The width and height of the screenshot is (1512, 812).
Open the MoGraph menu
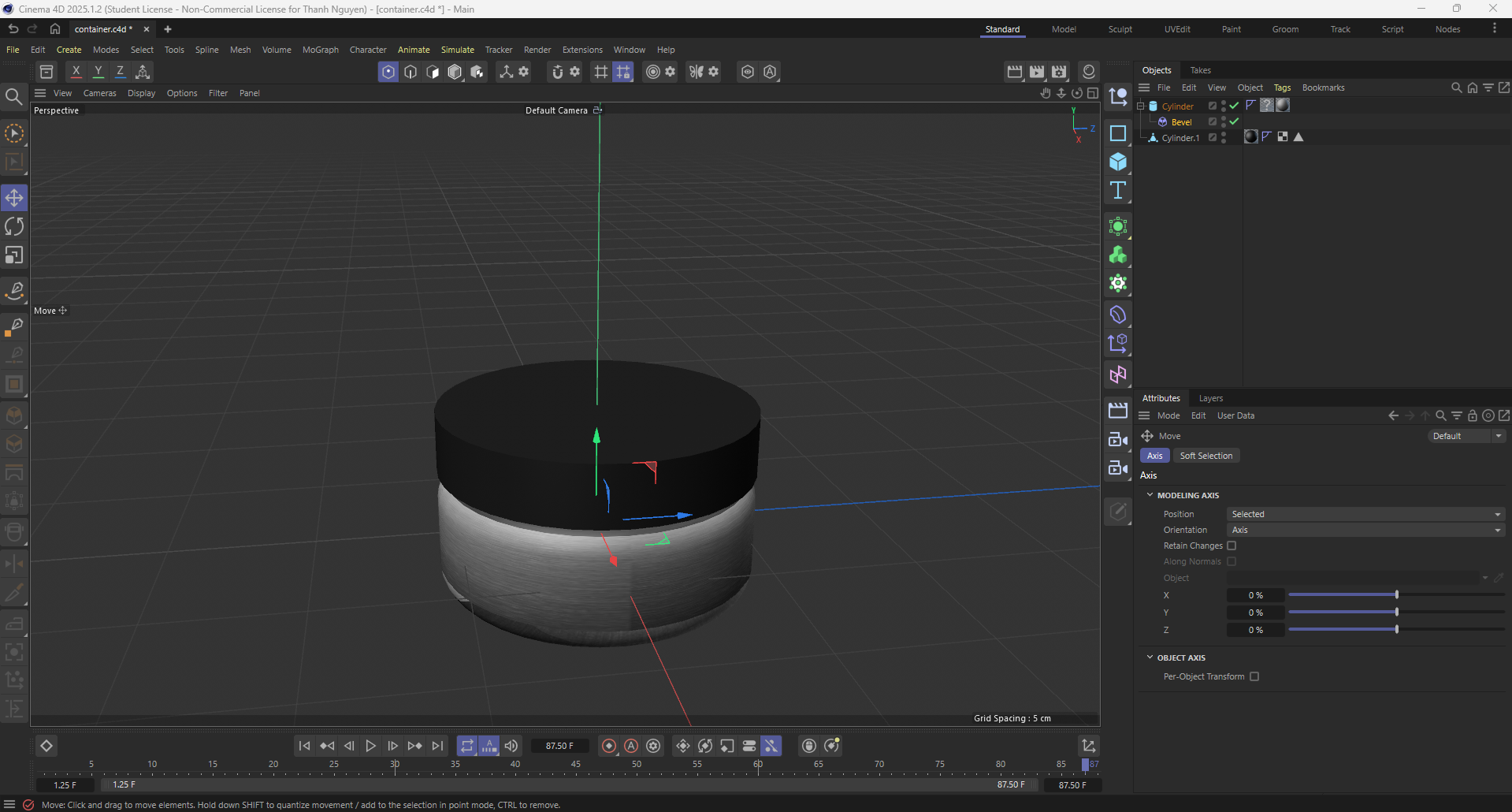pos(320,50)
